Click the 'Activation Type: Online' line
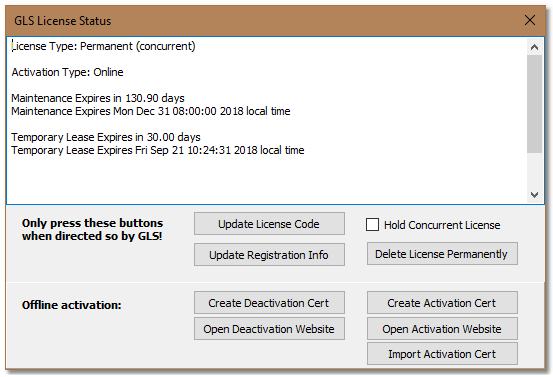553x377 pixels. coord(67,72)
